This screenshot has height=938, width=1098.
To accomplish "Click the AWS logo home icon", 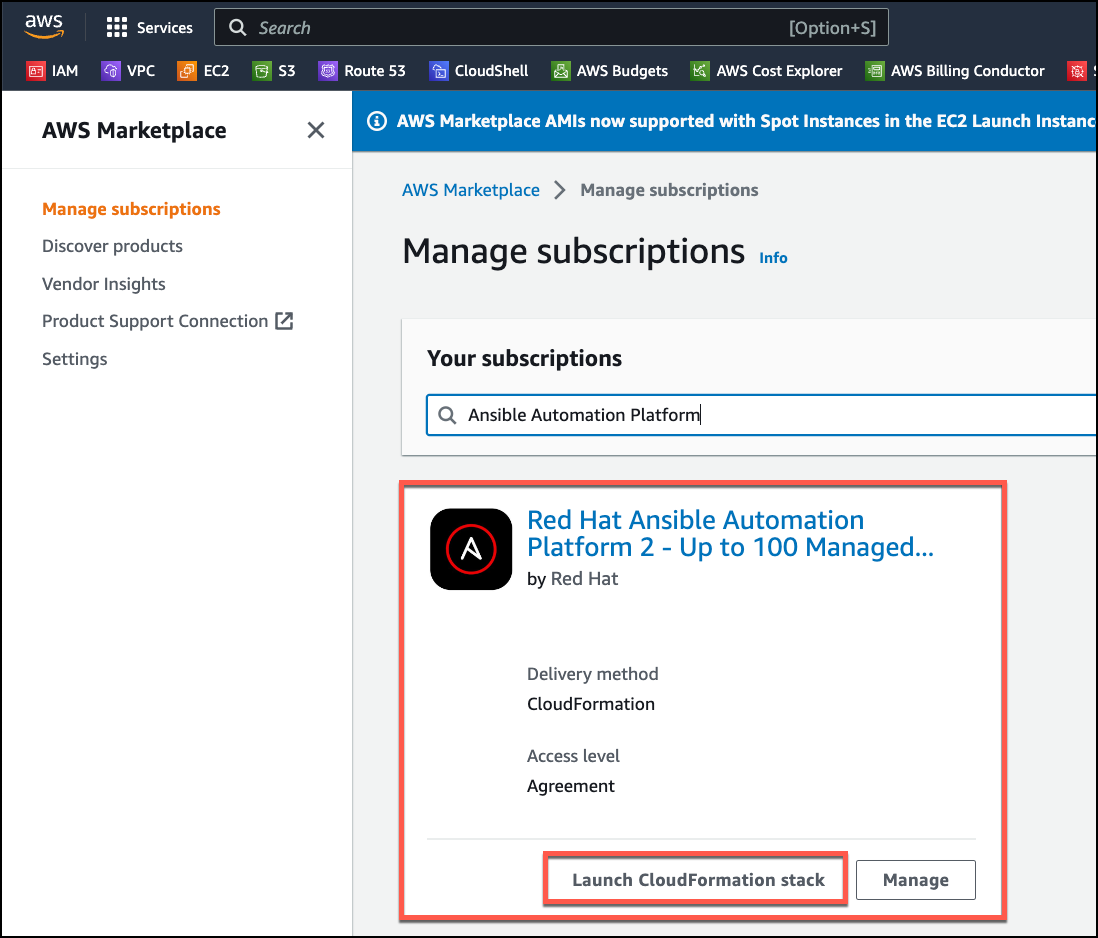I will (43, 26).
